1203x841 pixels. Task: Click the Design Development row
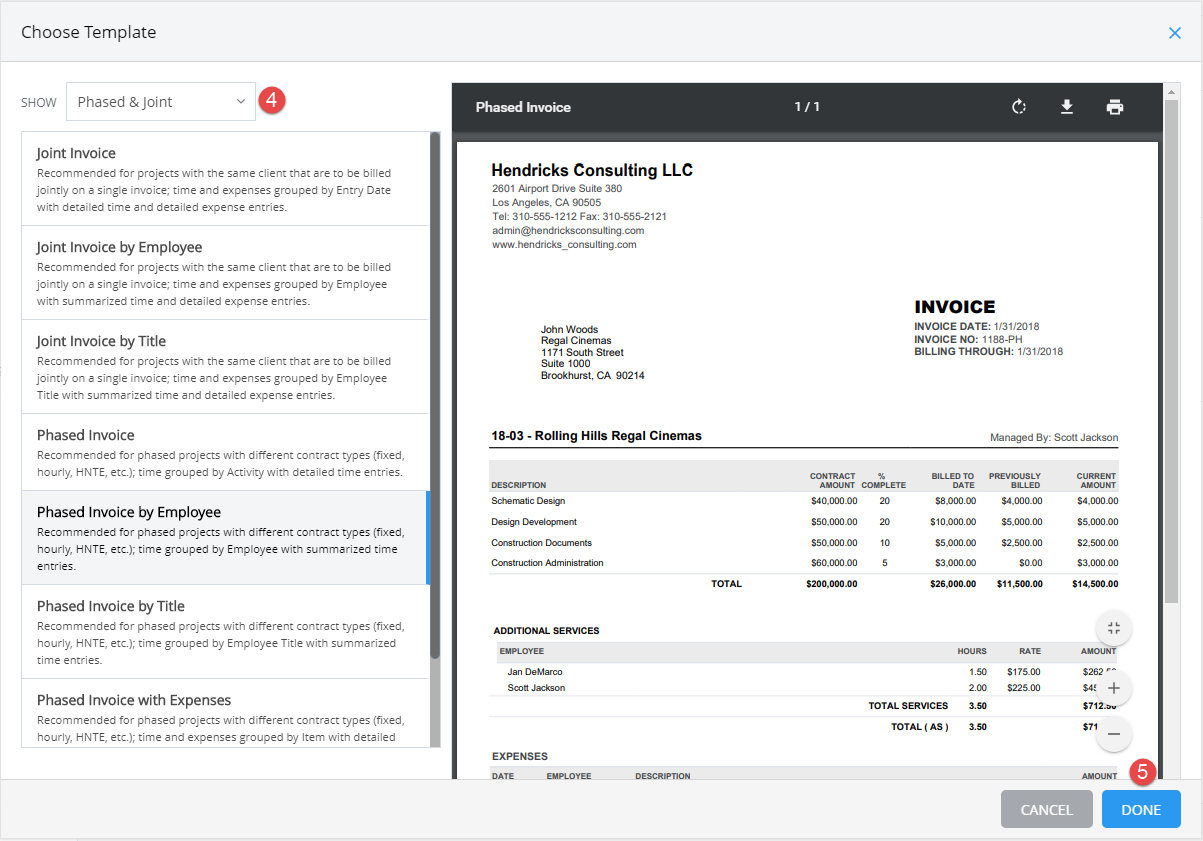click(804, 522)
